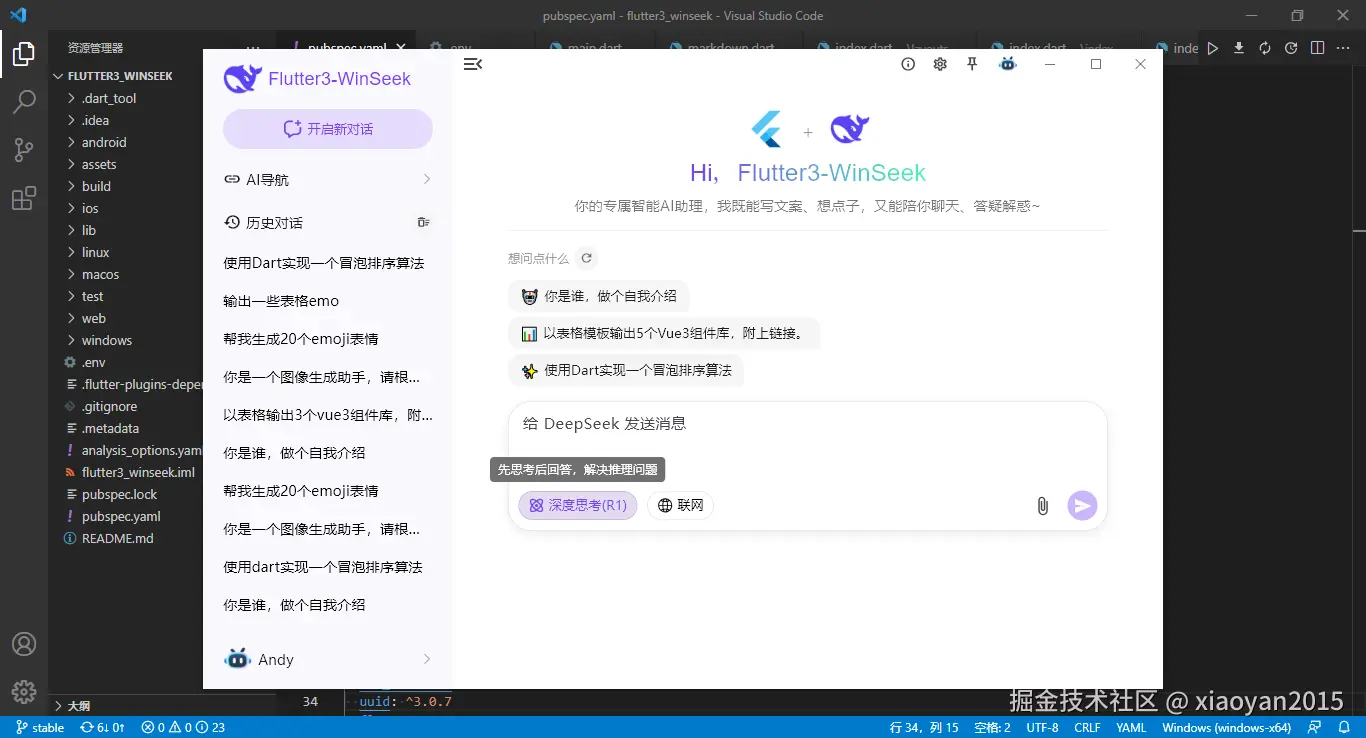Pin the DeepSeek chat window
Viewport: 1366px width, 738px height.
(x=971, y=63)
